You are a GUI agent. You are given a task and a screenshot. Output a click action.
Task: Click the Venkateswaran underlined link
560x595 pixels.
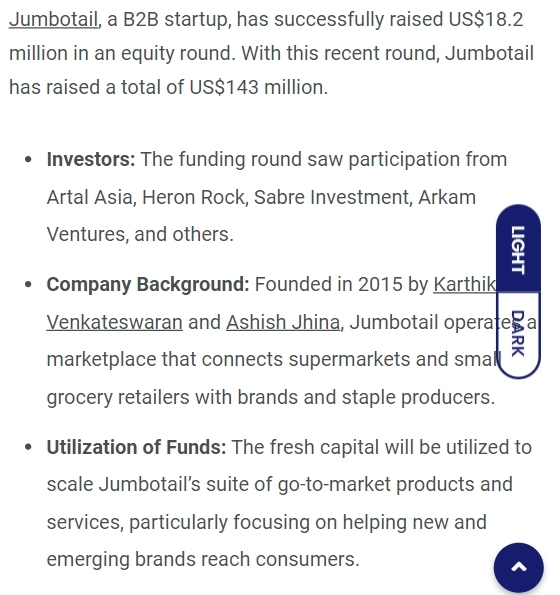[x=115, y=322]
